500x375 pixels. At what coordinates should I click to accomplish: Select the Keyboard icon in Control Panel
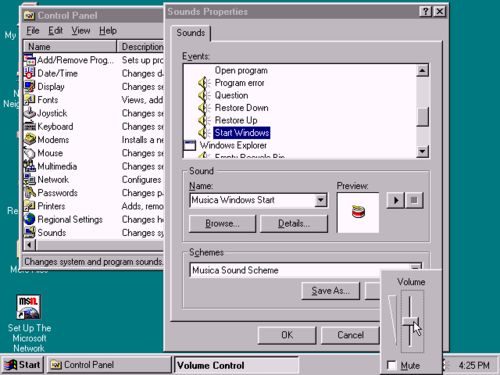30,126
